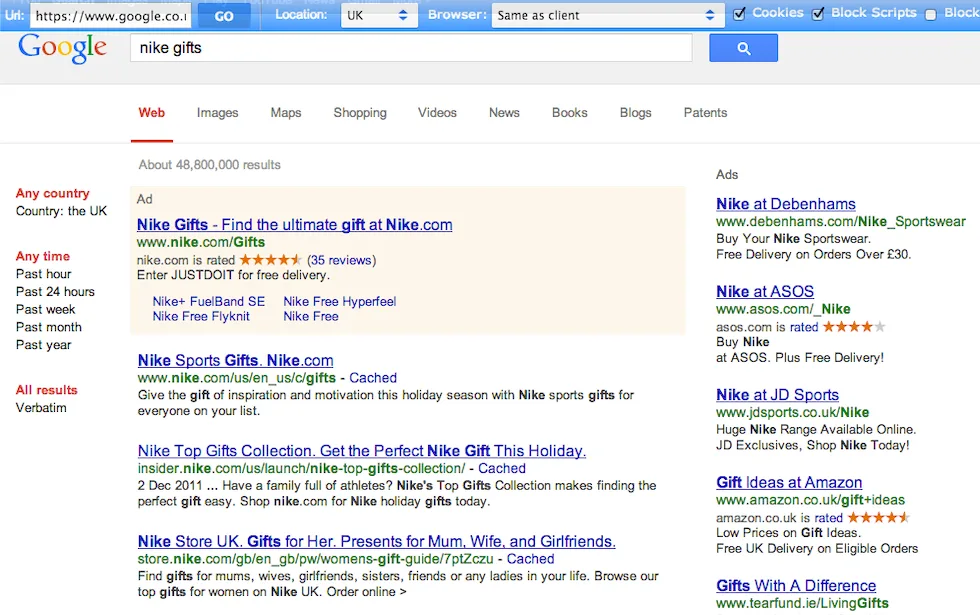Click the asos.com star rating
This screenshot has width=980, height=615.
click(x=854, y=326)
